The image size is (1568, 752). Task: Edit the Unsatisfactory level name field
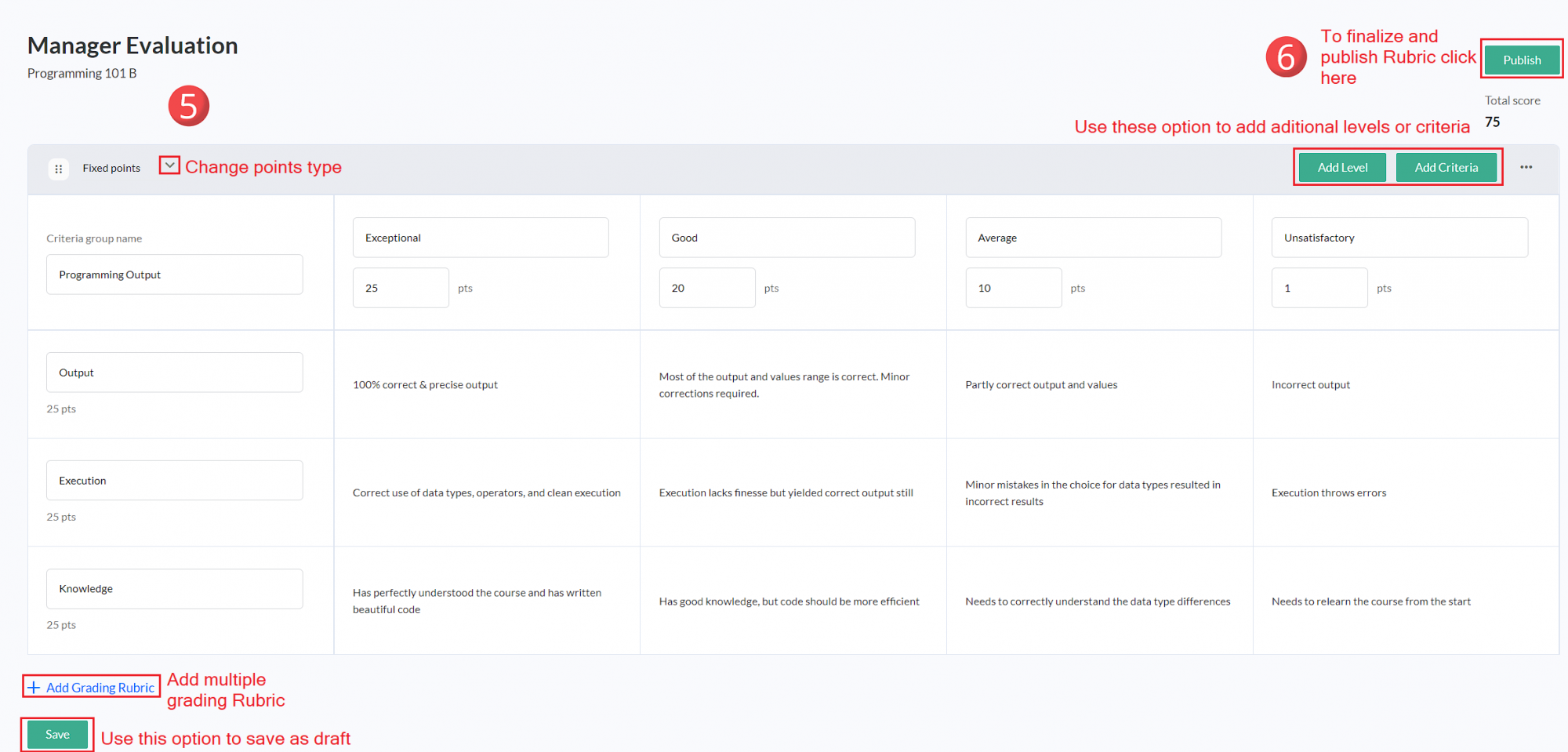[1399, 238]
